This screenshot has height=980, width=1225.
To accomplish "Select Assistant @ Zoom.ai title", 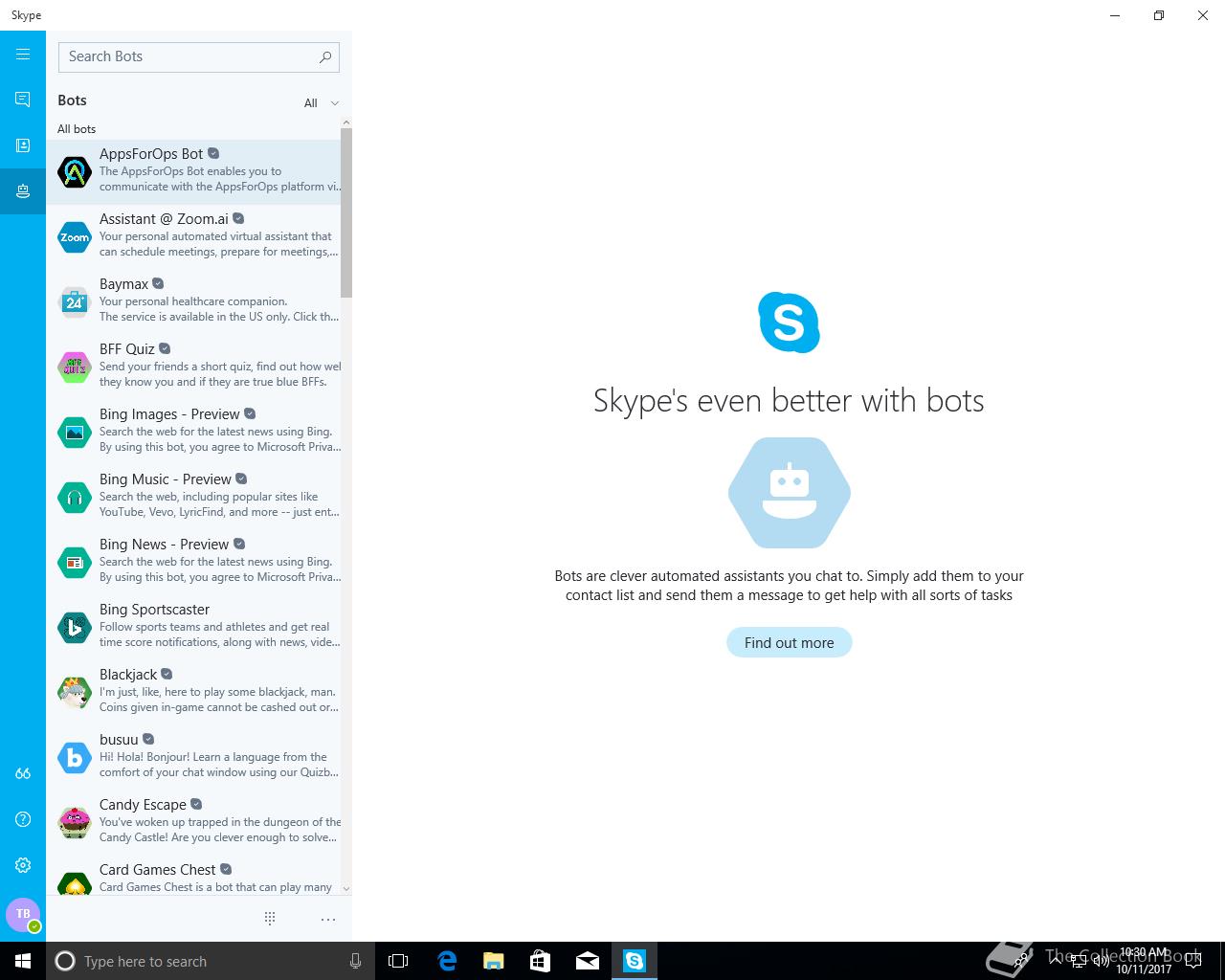I will 164,219.
